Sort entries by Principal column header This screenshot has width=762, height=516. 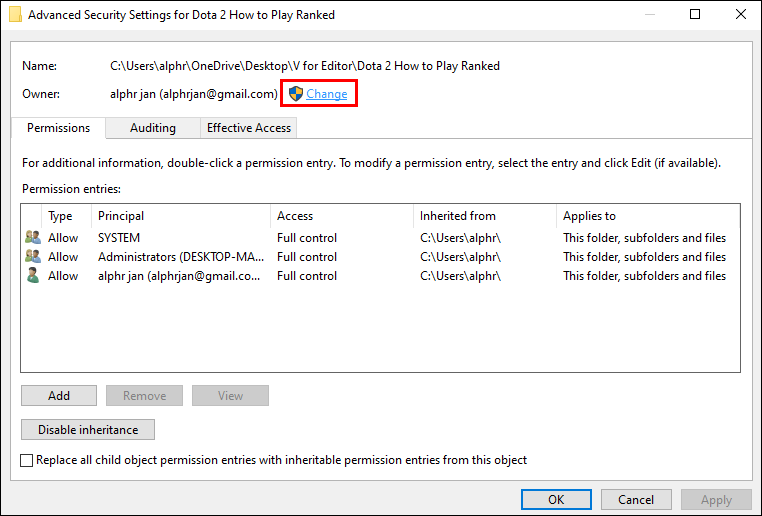121,216
